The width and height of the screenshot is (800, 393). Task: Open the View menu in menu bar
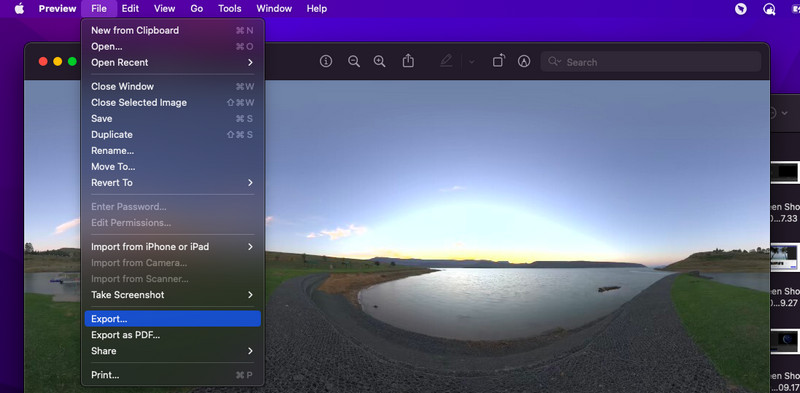(164, 9)
